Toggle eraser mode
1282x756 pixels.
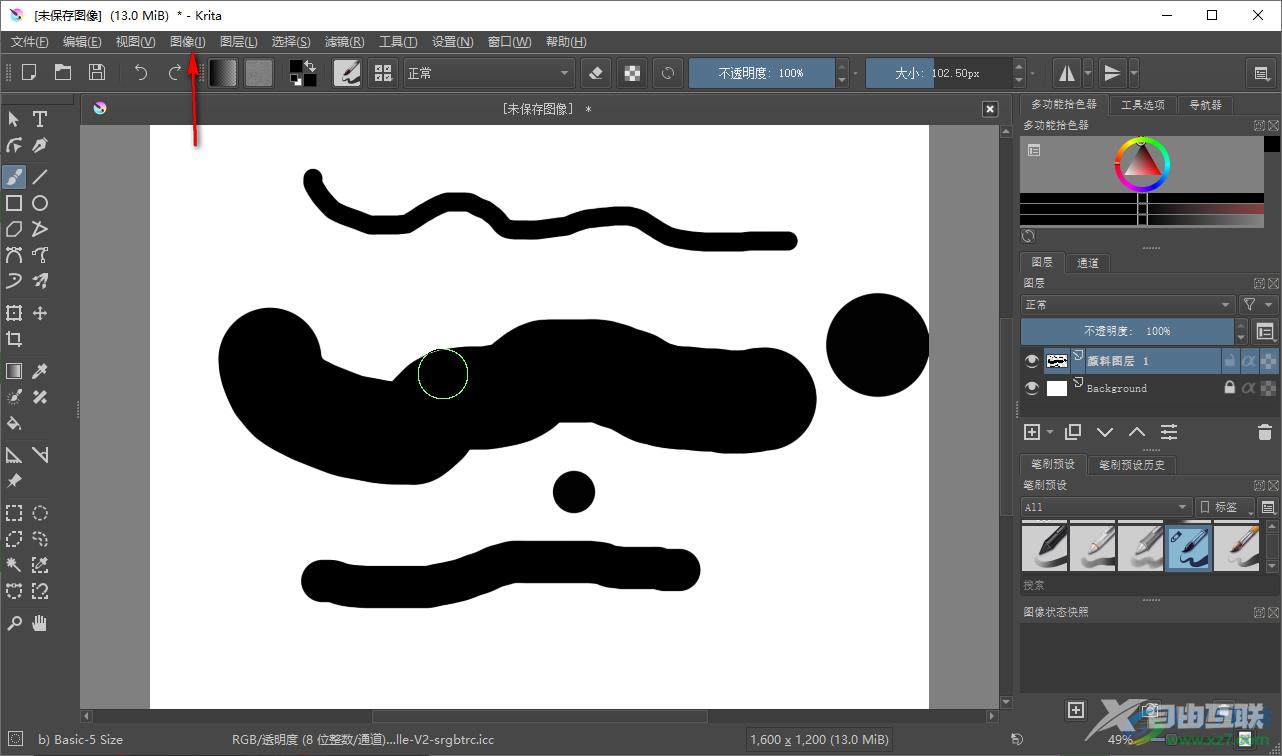(597, 73)
